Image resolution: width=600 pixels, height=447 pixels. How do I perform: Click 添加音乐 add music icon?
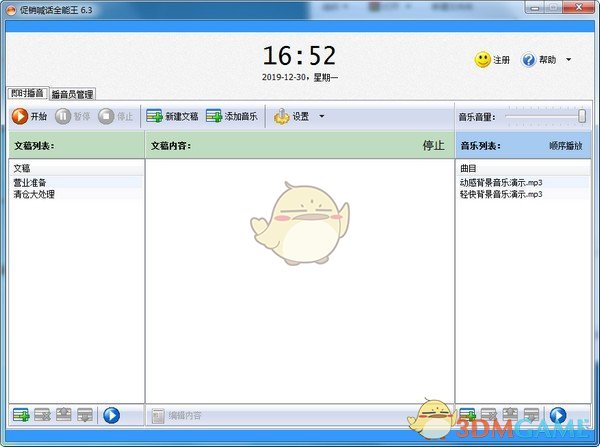coord(214,116)
